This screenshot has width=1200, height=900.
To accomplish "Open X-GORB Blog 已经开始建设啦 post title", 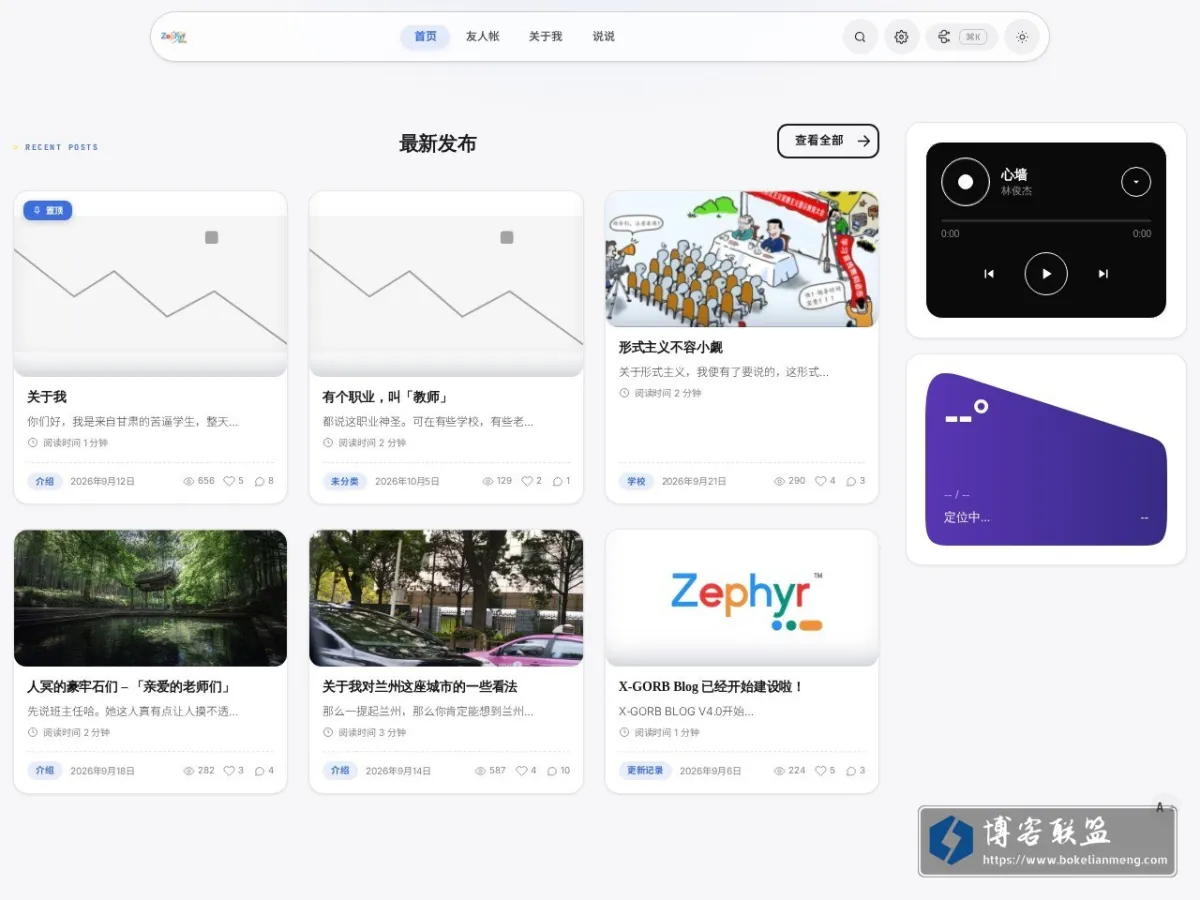I will [x=712, y=687].
